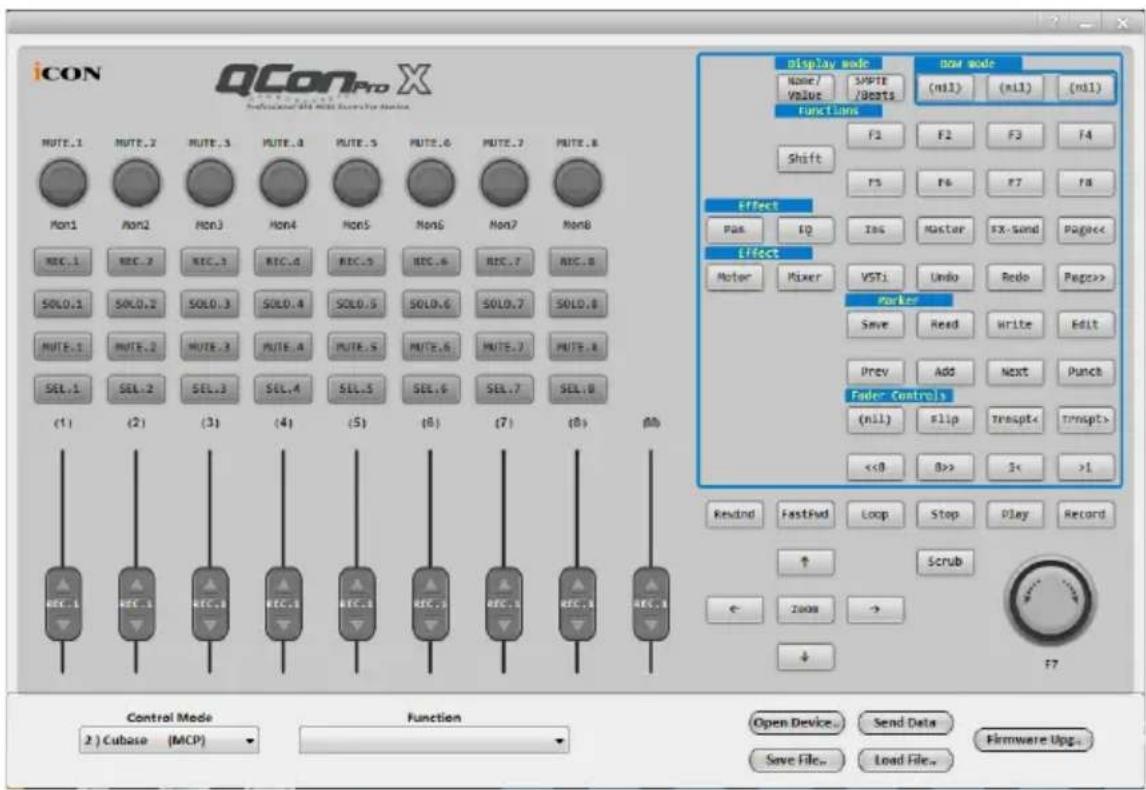
Task: Click the VSTi button
Action: pyautogui.click(x=875, y=277)
